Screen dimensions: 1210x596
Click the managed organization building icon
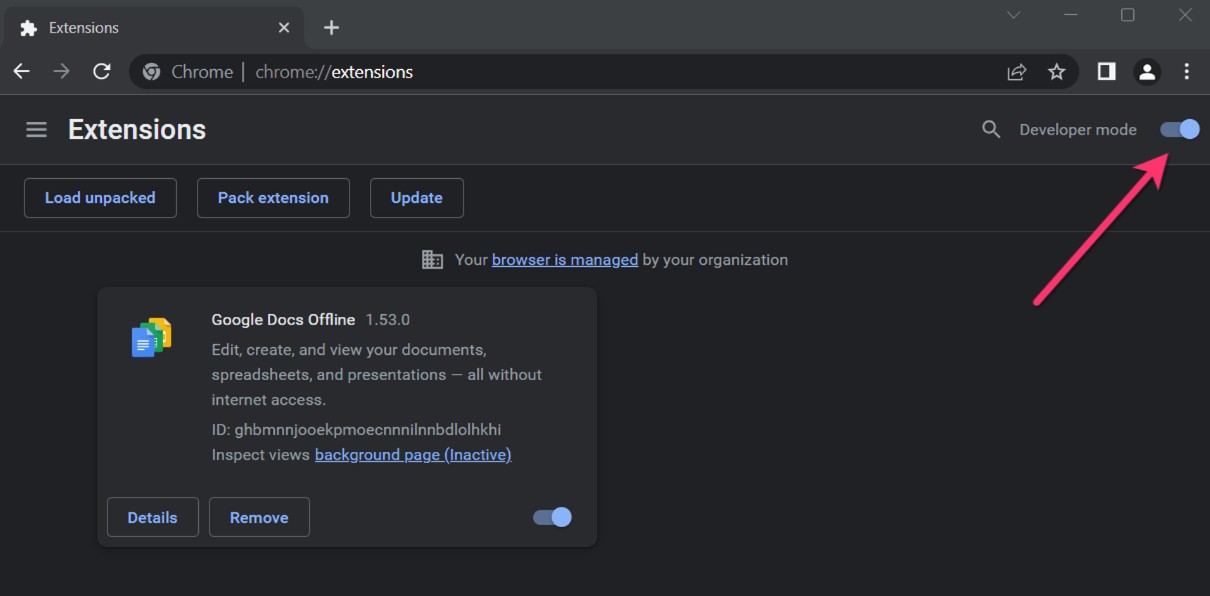coord(432,259)
